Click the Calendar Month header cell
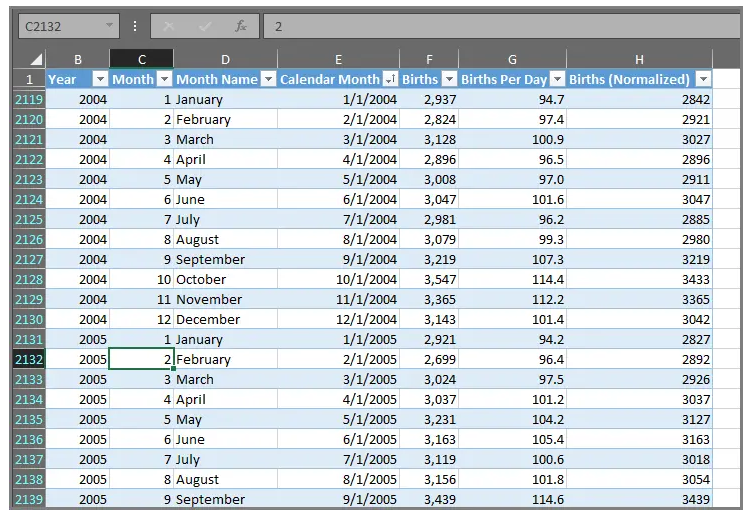This screenshot has height=520, width=754. [339, 79]
